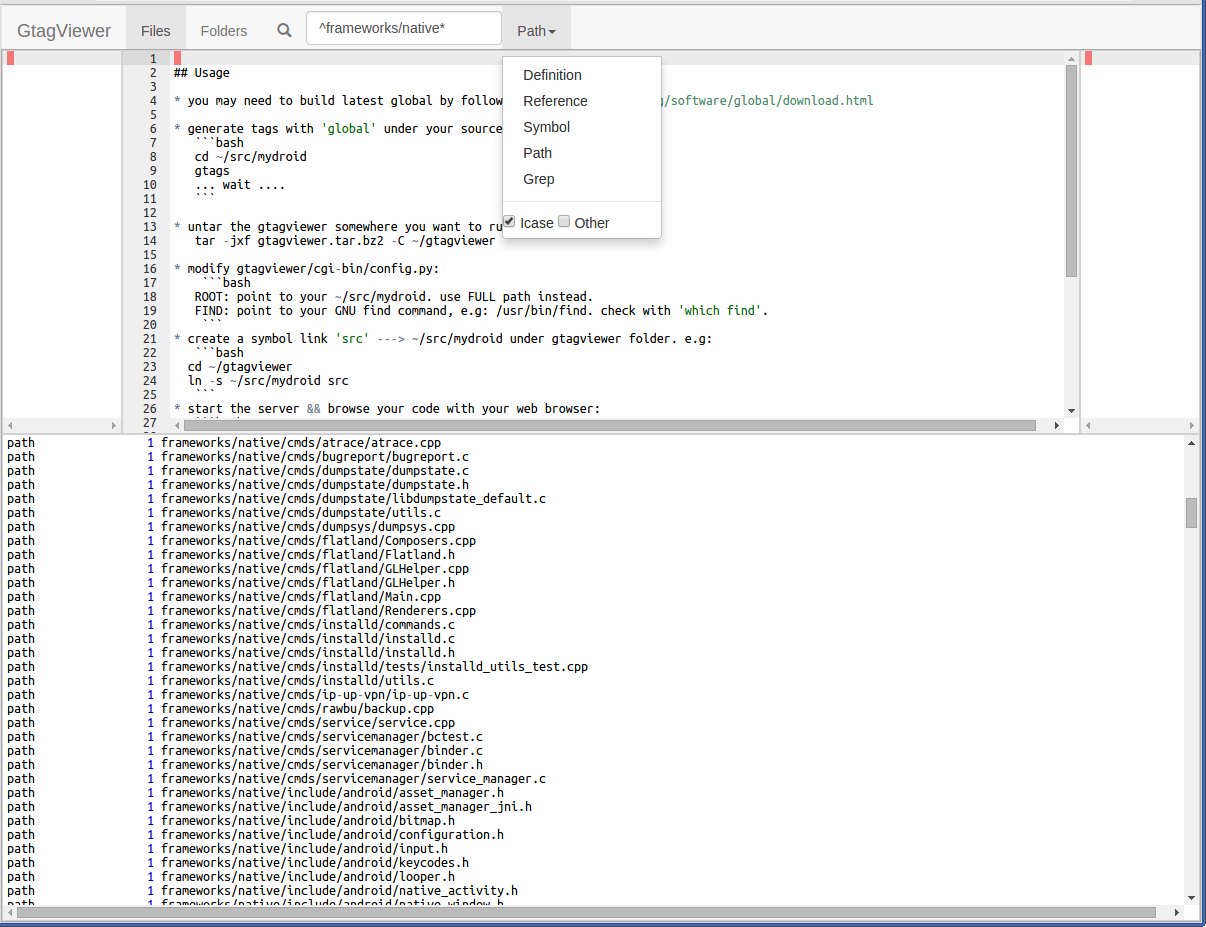Open frameworks/native/cmds/dumpstate/utils.c result
This screenshot has height=927, width=1206.
[x=301, y=512]
